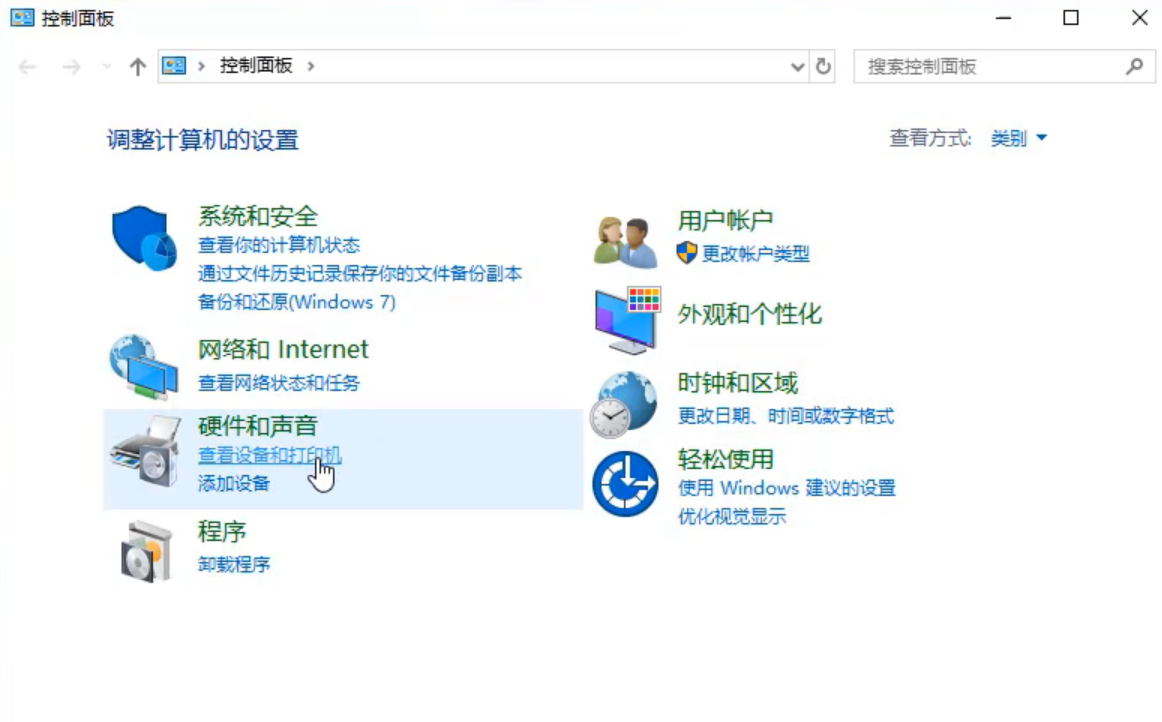Screen dimensions: 1162x722
Task: Open the Network and Internet globe icon
Action: 143,368
